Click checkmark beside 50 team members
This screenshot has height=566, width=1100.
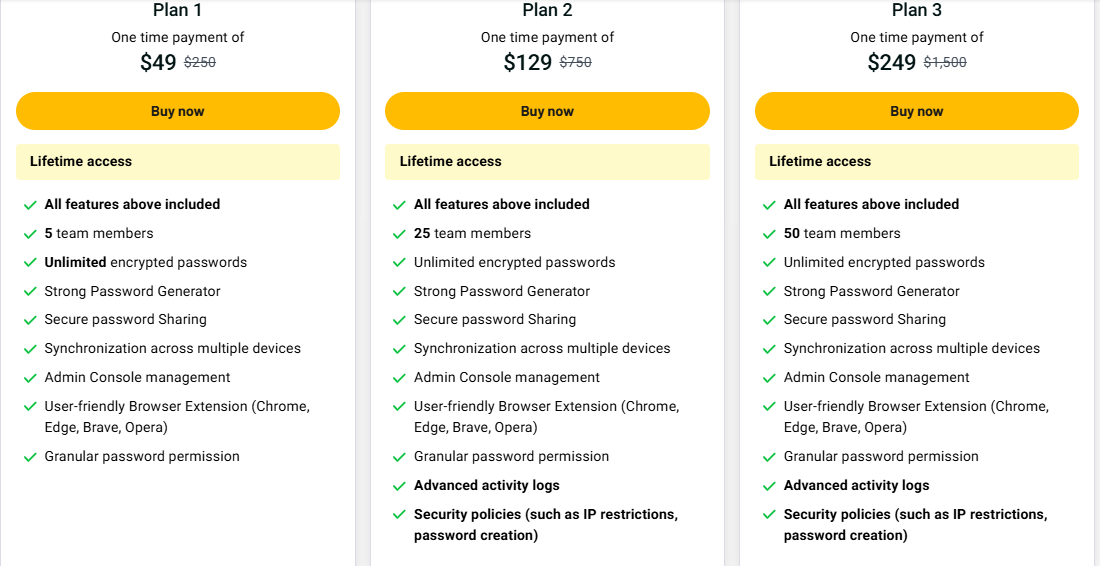click(769, 234)
